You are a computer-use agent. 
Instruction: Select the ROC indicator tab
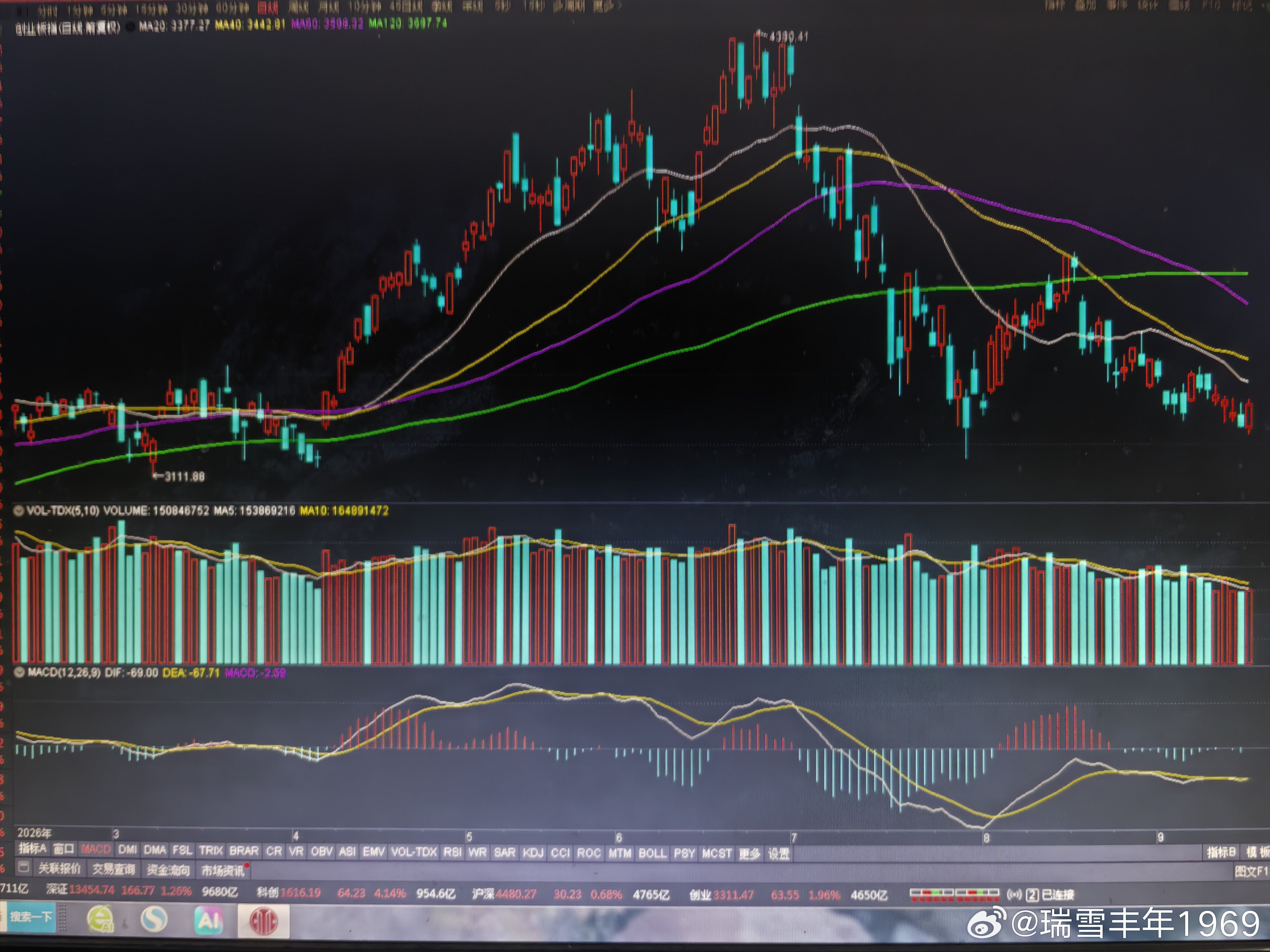pyautogui.click(x=589, y=853)
